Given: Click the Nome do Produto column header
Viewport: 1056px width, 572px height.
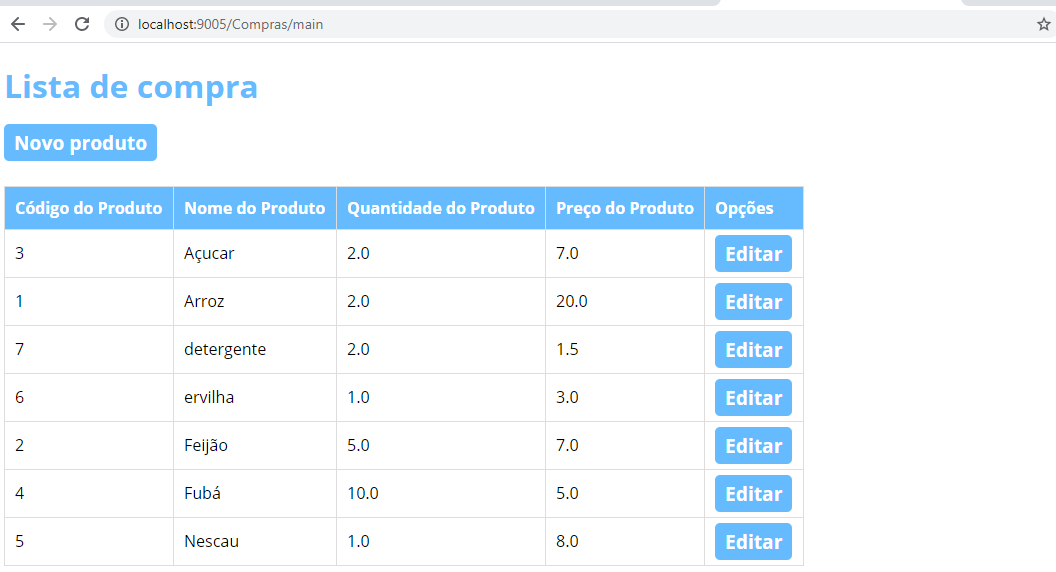Looking at the screenshot, I should pyautogui.click(x=255, y=208).
